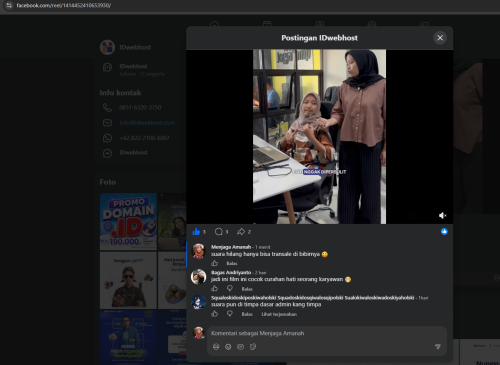Dislike Bagas Andriyanto's comment
Viewport: 500px width, 365px height.
click(230, 288)
